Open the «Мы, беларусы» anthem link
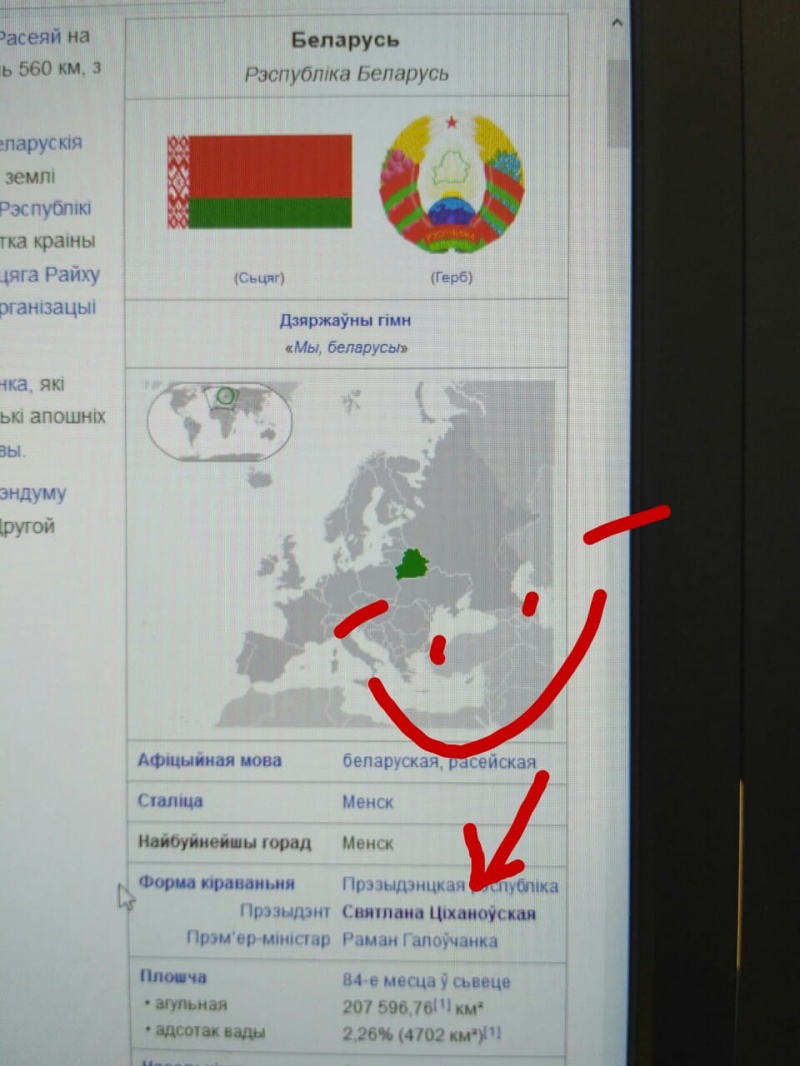This screenshot has width=800, height=1066. (x=347, y=348)
